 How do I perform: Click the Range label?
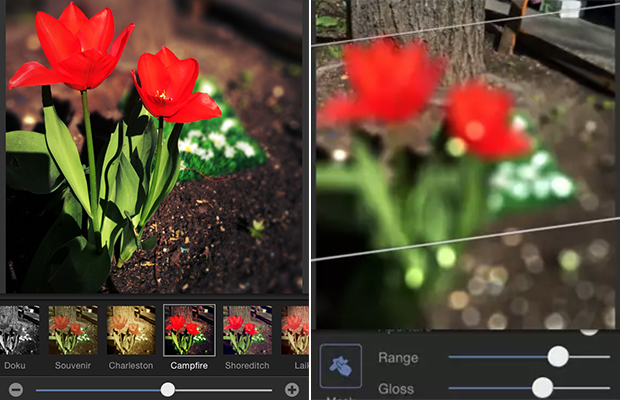(398, 358)
